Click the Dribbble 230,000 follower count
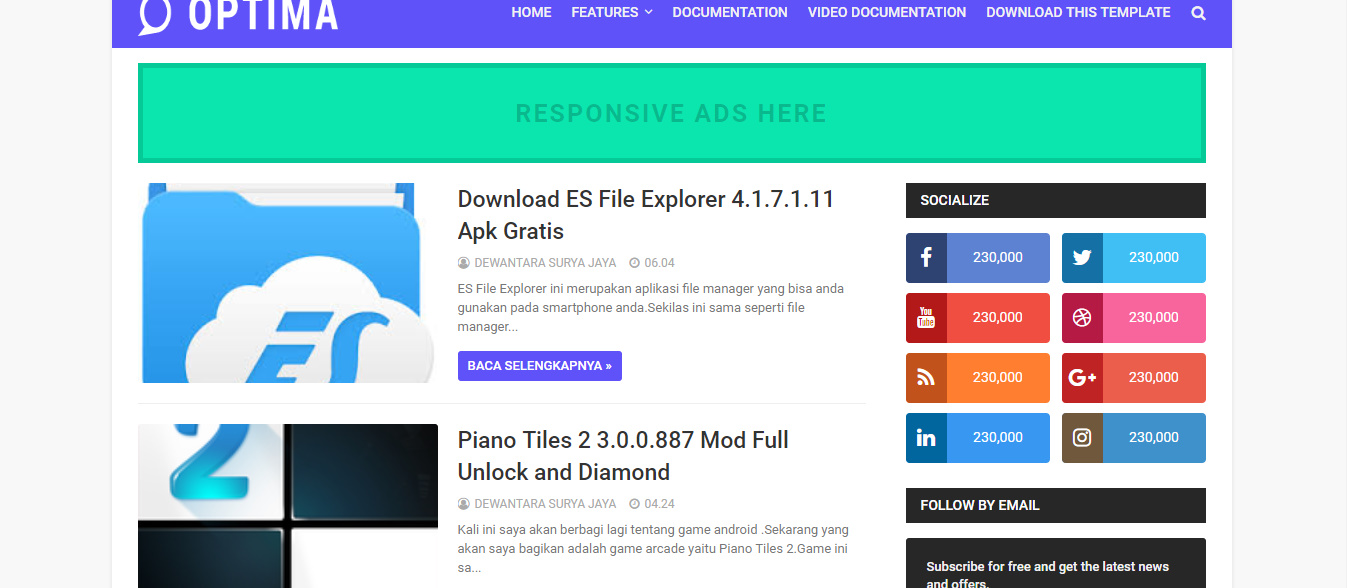Image resolution: width=1347 pixels, height=588 pixels. pyautogui.click(x=1154, y=318)
